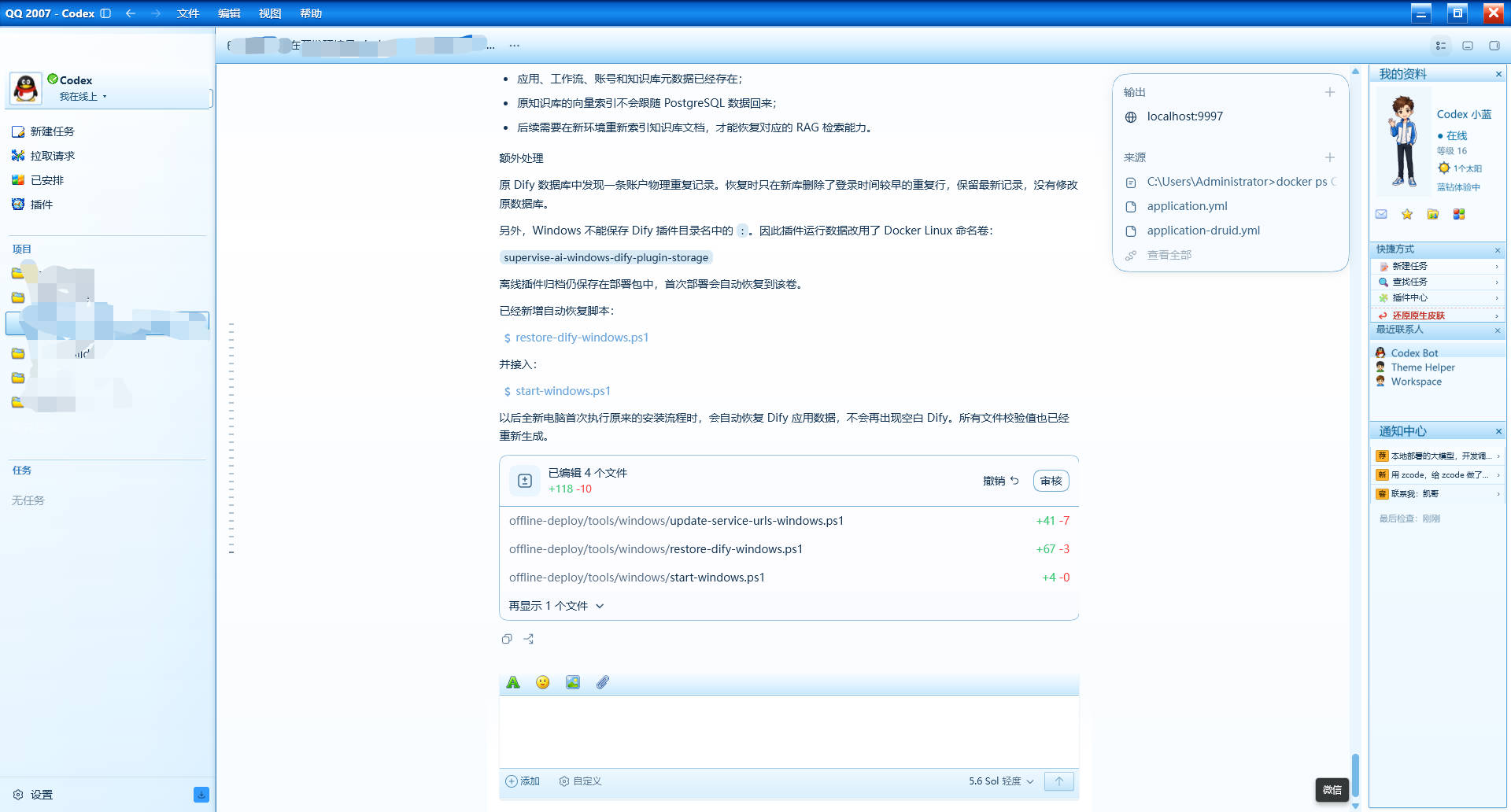Image resolution: width=1511 pixels, height=812 pixels.
Task: Click 查看全部 in the sources panel
Action: point(1169,255)
